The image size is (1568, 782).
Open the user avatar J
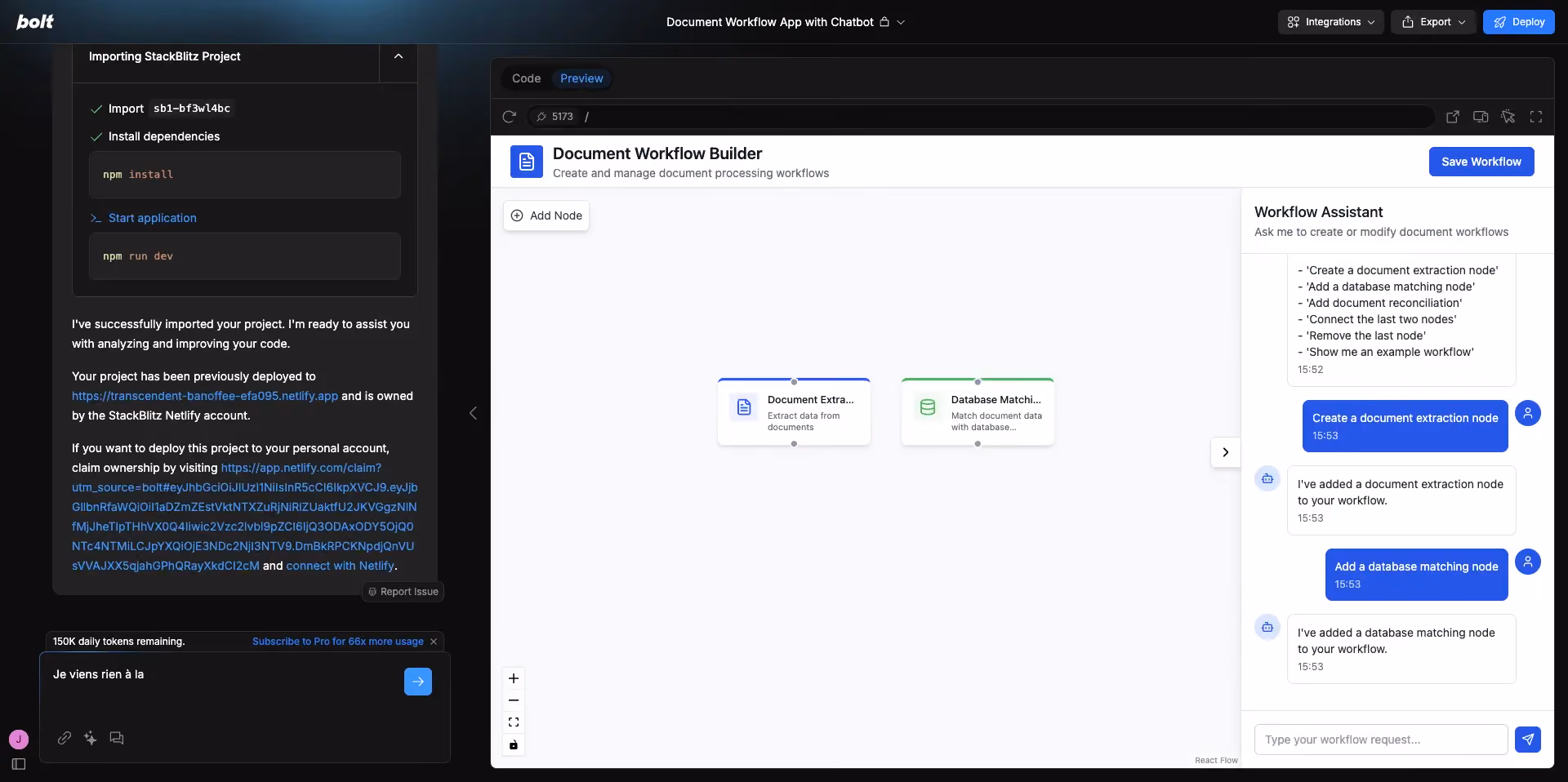pyautogui.click(x=19, y=740)
